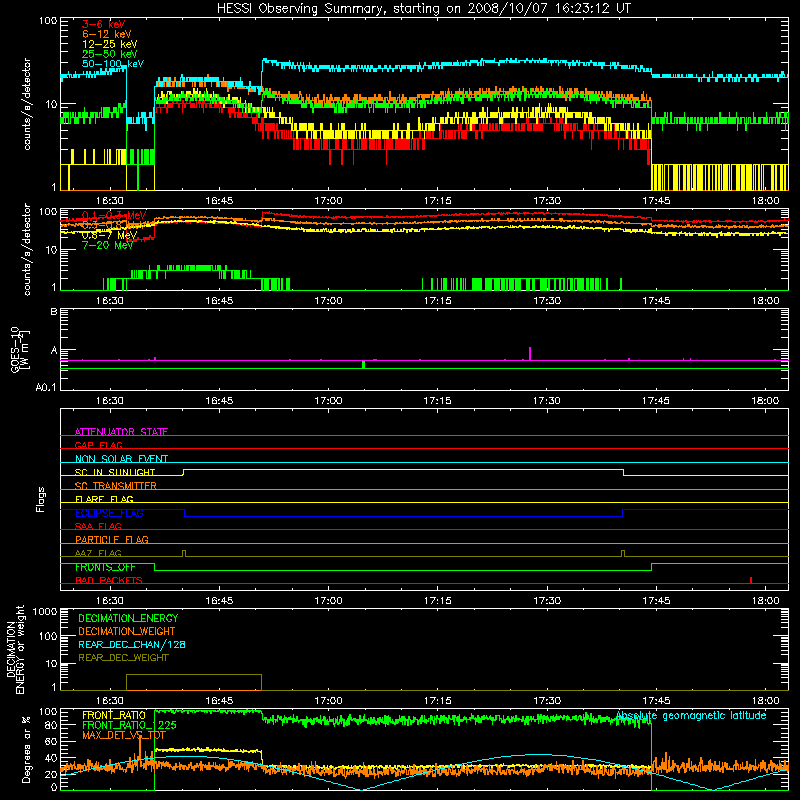Click the 0.1-0.3 MeV legend label

tap(114, 215)
